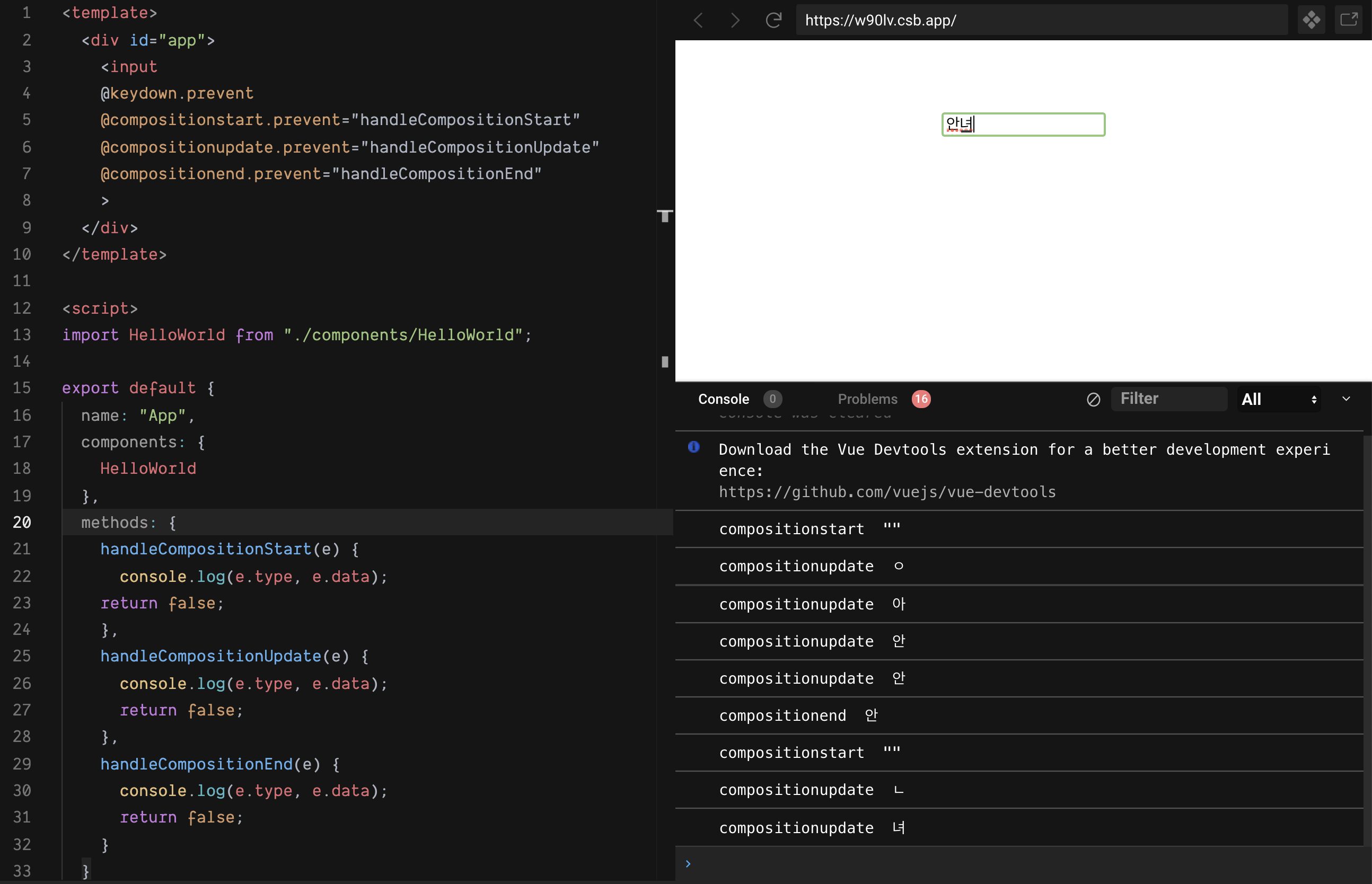Click line number 20 in the gutter
This screenshot has height=884, width=1372.
coord(22,523)
